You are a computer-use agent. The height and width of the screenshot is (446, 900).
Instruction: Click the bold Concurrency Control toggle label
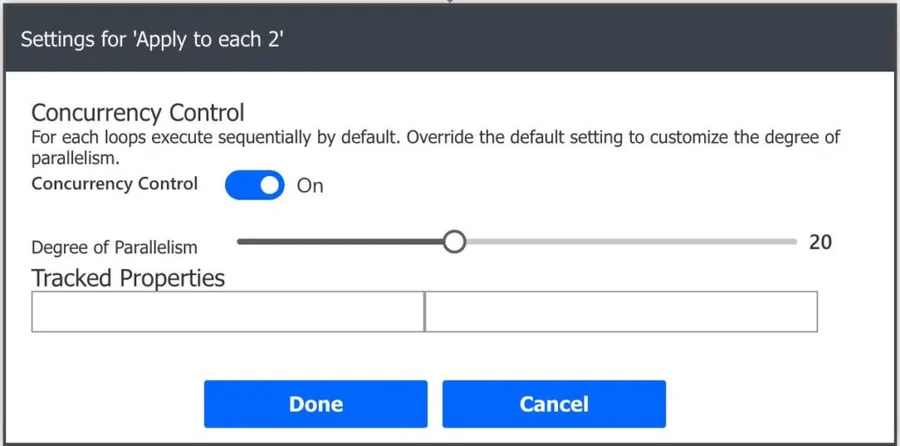coord(115,184)
